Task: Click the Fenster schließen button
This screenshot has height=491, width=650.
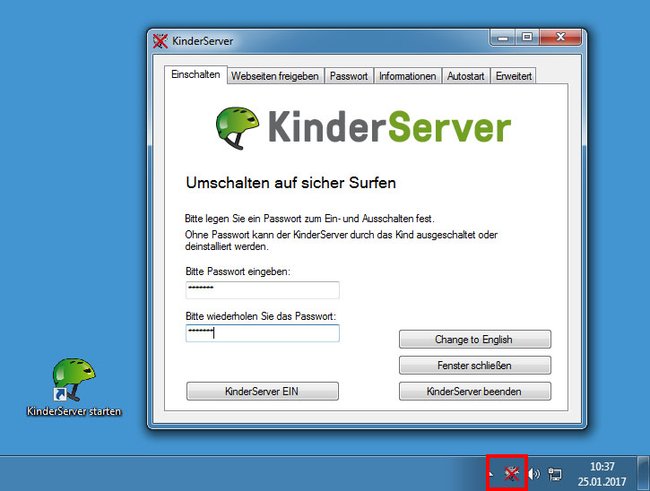Action: tap(475, 365)
